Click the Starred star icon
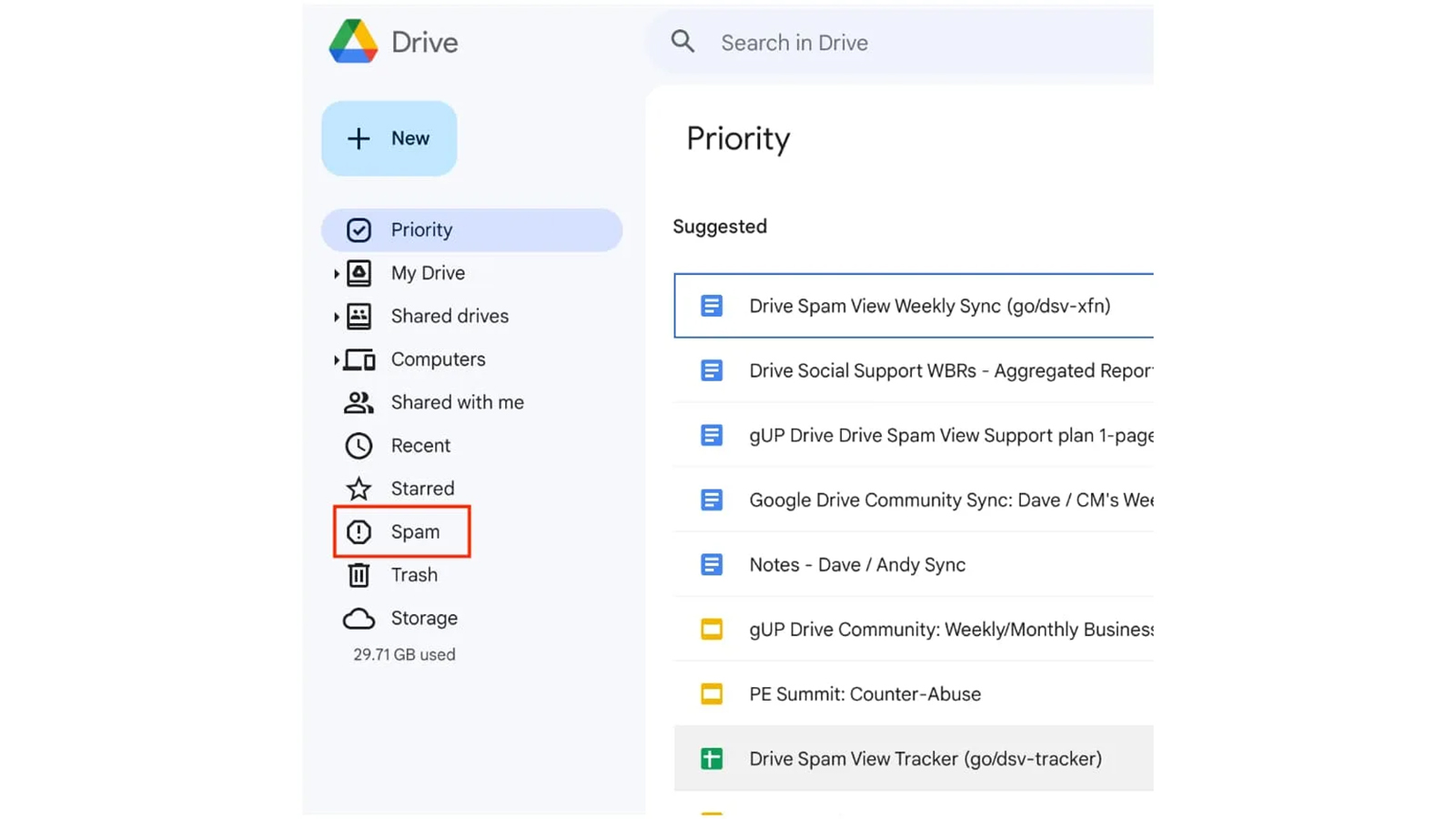The image size is (1456, 819). pyautogui.click(x=359, y=489)
